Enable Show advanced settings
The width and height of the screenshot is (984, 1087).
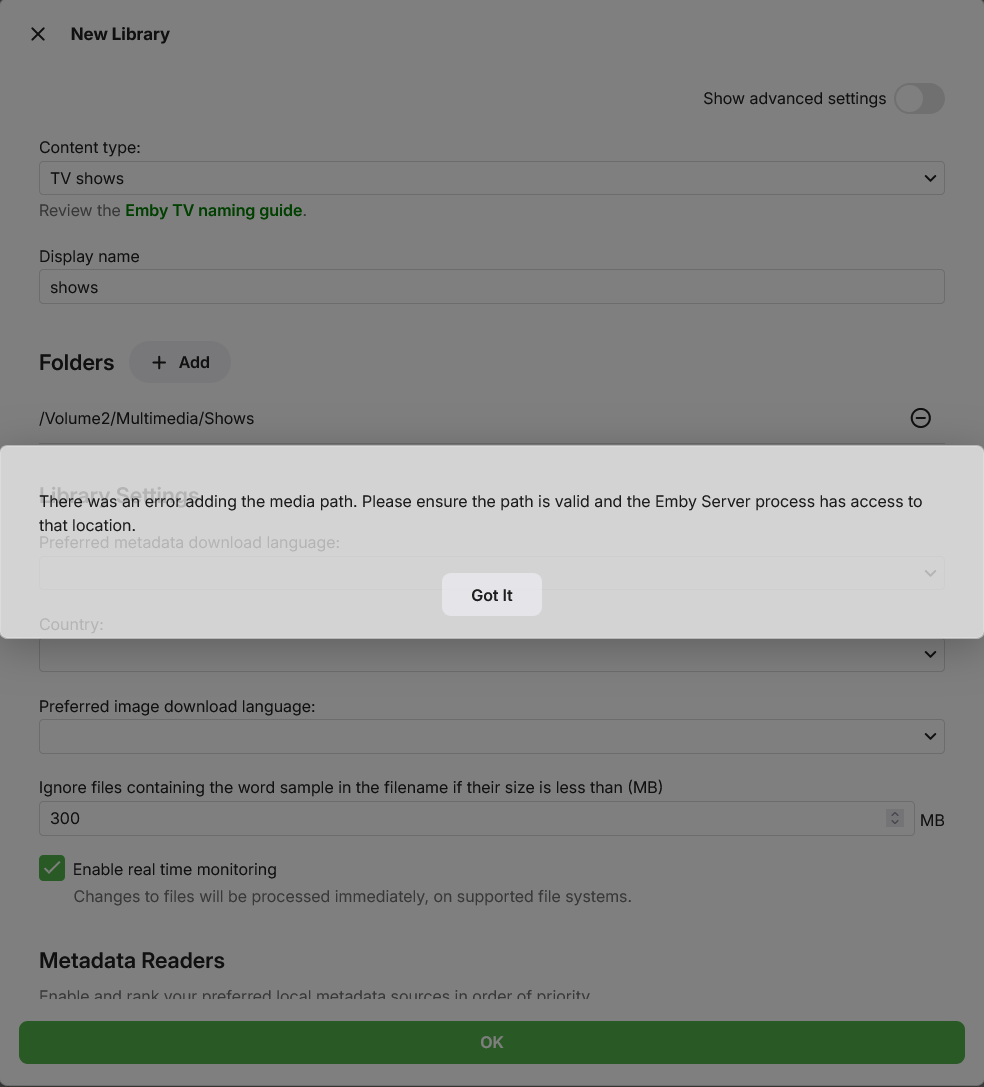point(918,98)
